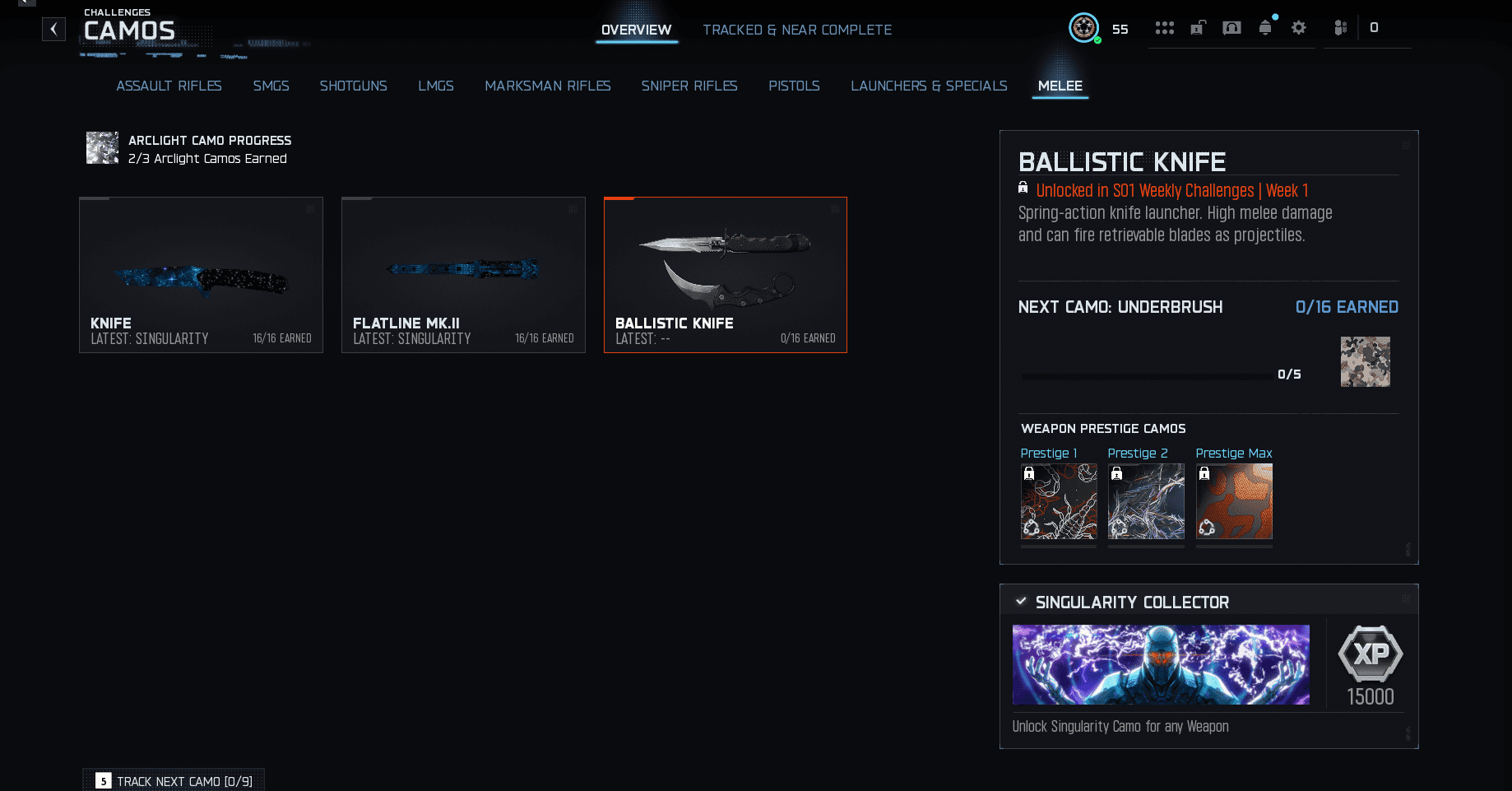This screenshot has height=791, width=1512.
Task: Open the grid menu icon
Action: (x=1164, y=28)
